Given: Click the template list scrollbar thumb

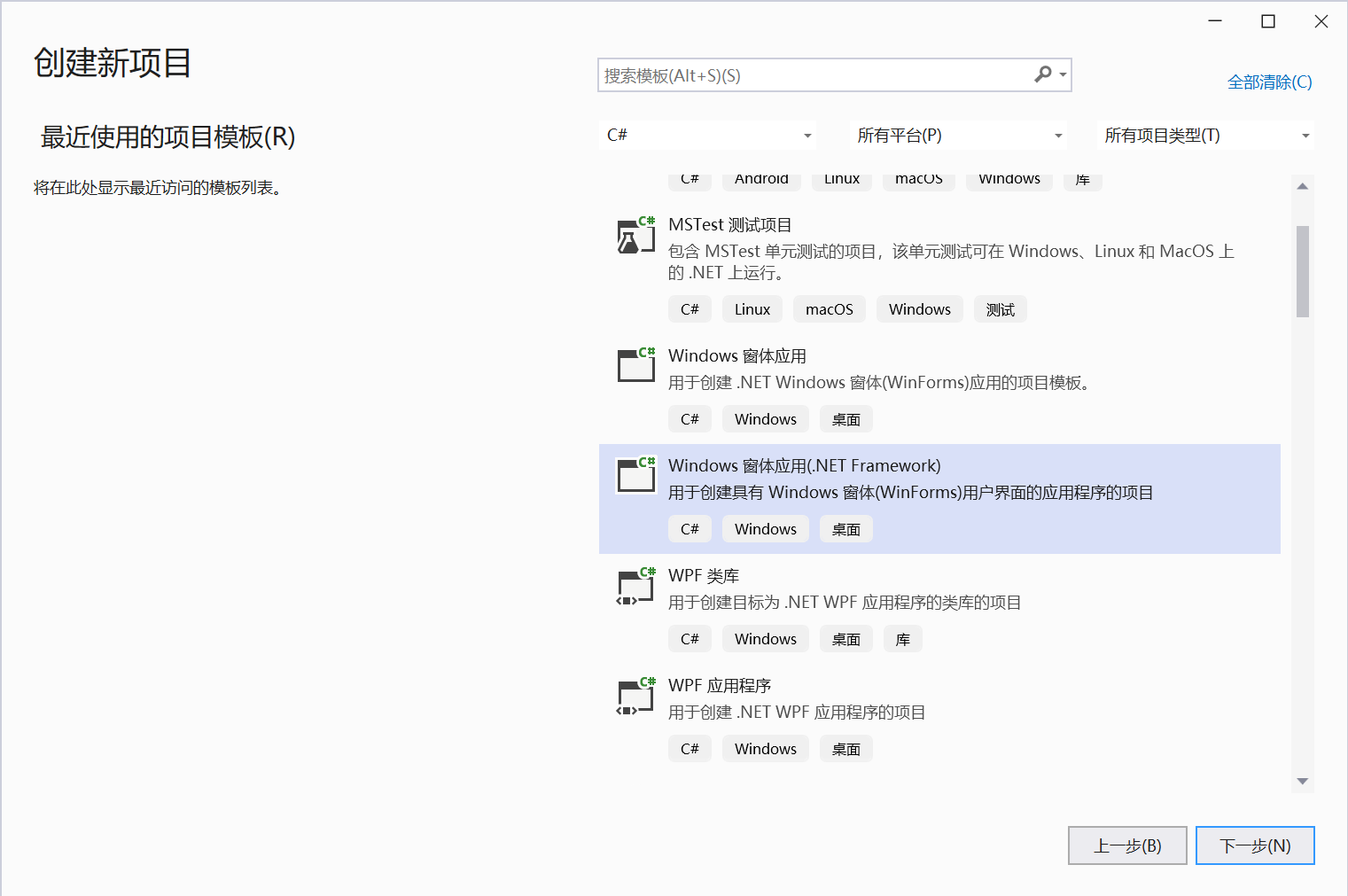Looking at the screenshot, I should coord(1303,271).
